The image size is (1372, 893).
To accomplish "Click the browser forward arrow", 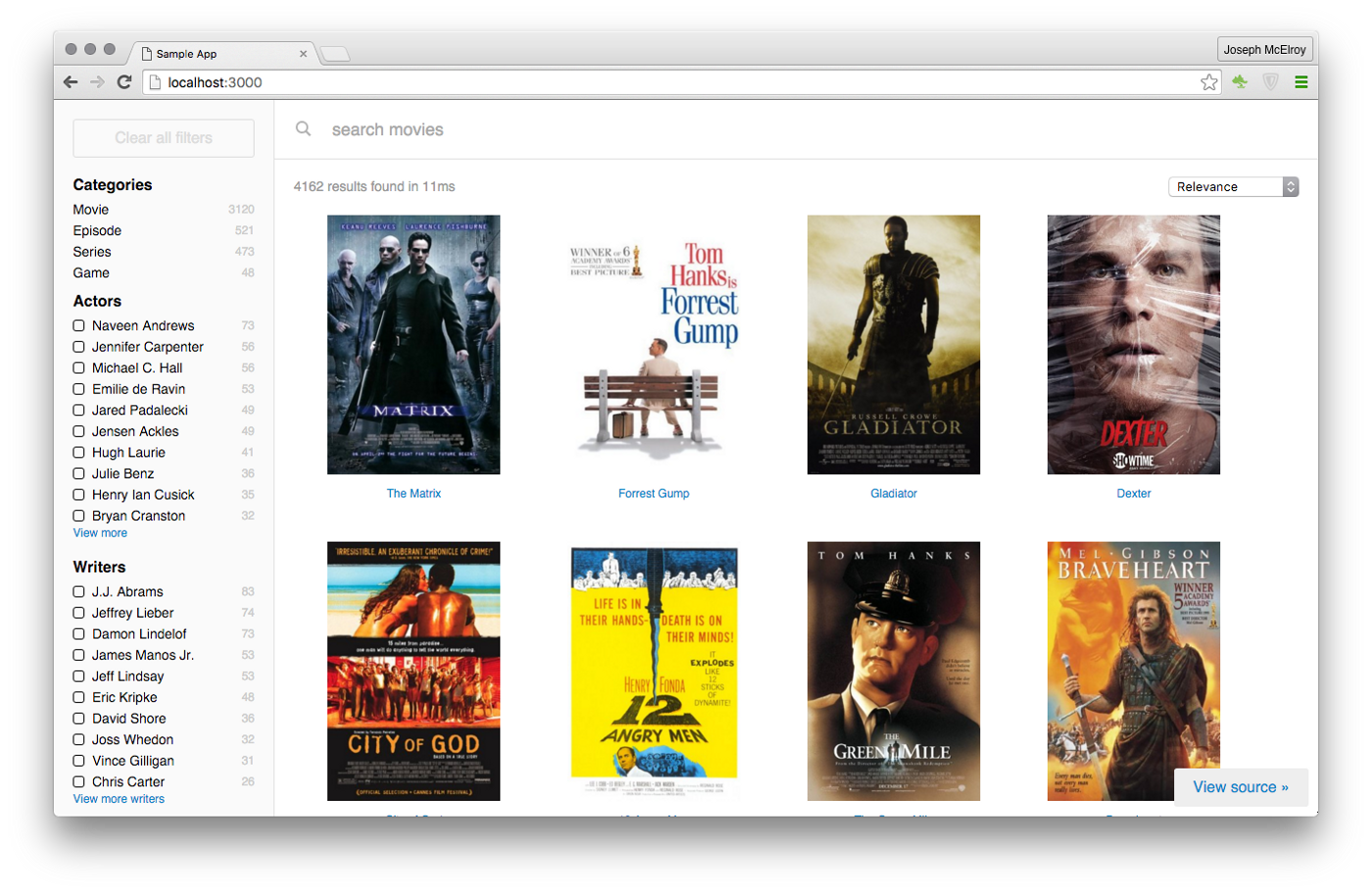I will point(97,82).
